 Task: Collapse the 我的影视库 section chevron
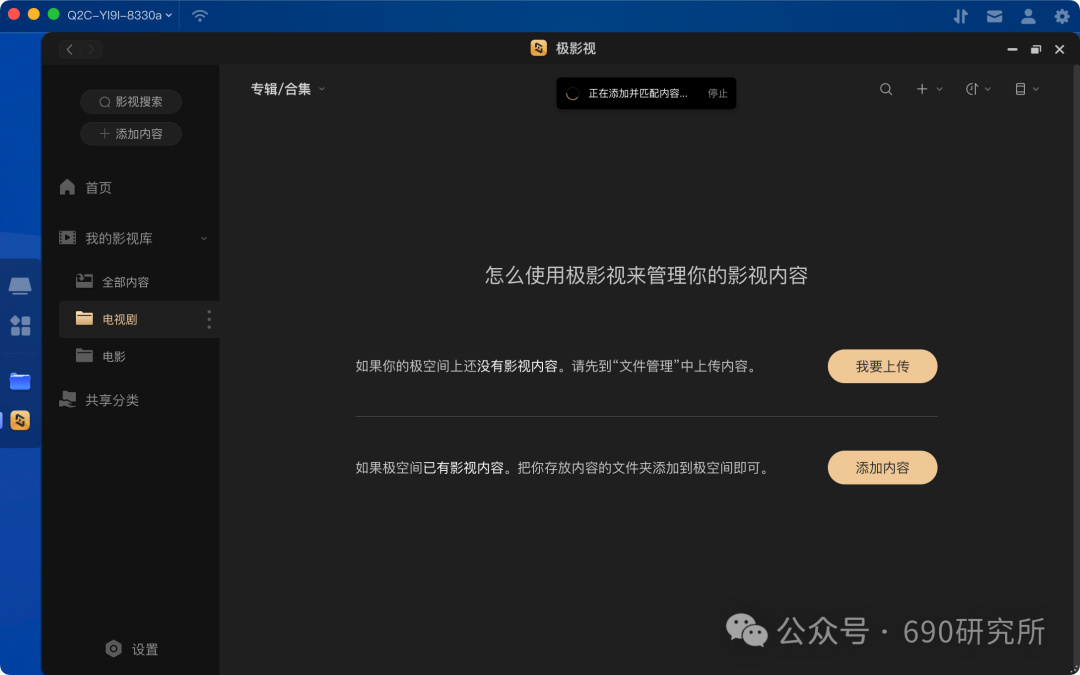click(204, 238)
